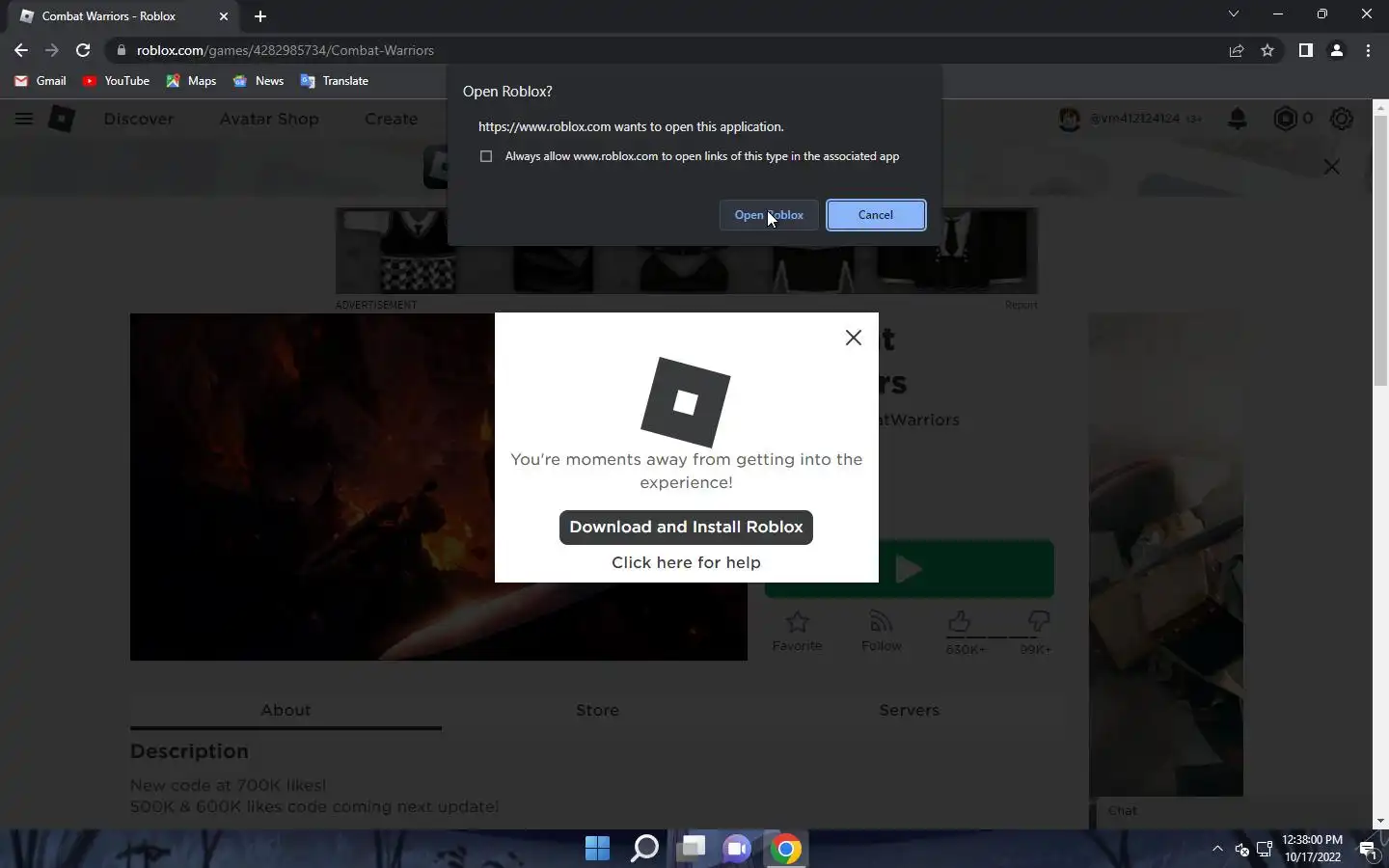Open Chrome side panel icon
Viewport: 1389px width, 868px height.
point(1305,50)
